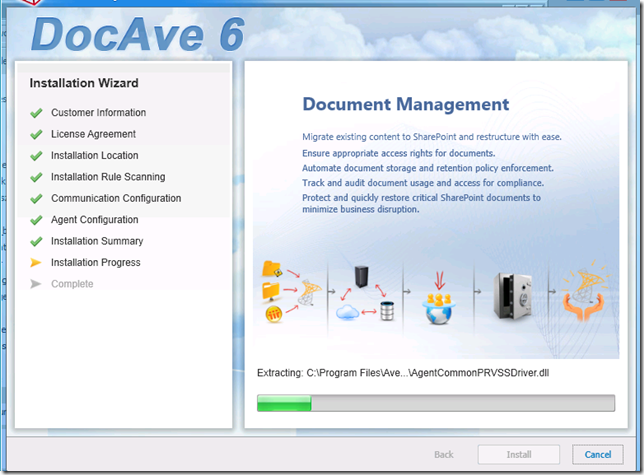This screenshot has width=644, height=475.
Task: Select the greyed Complete step
Action: point(72,284)
